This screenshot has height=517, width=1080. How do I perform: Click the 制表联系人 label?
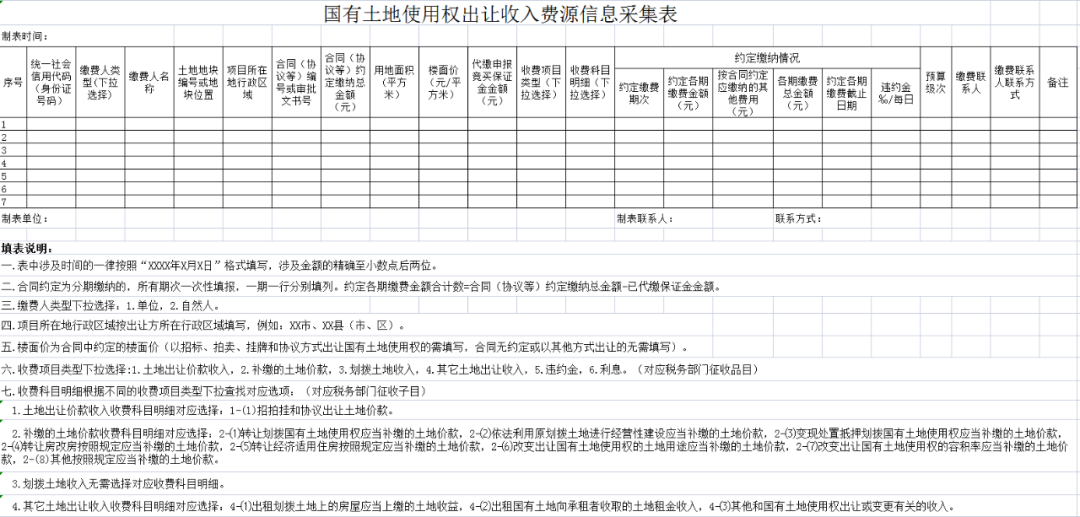[644, 219]
